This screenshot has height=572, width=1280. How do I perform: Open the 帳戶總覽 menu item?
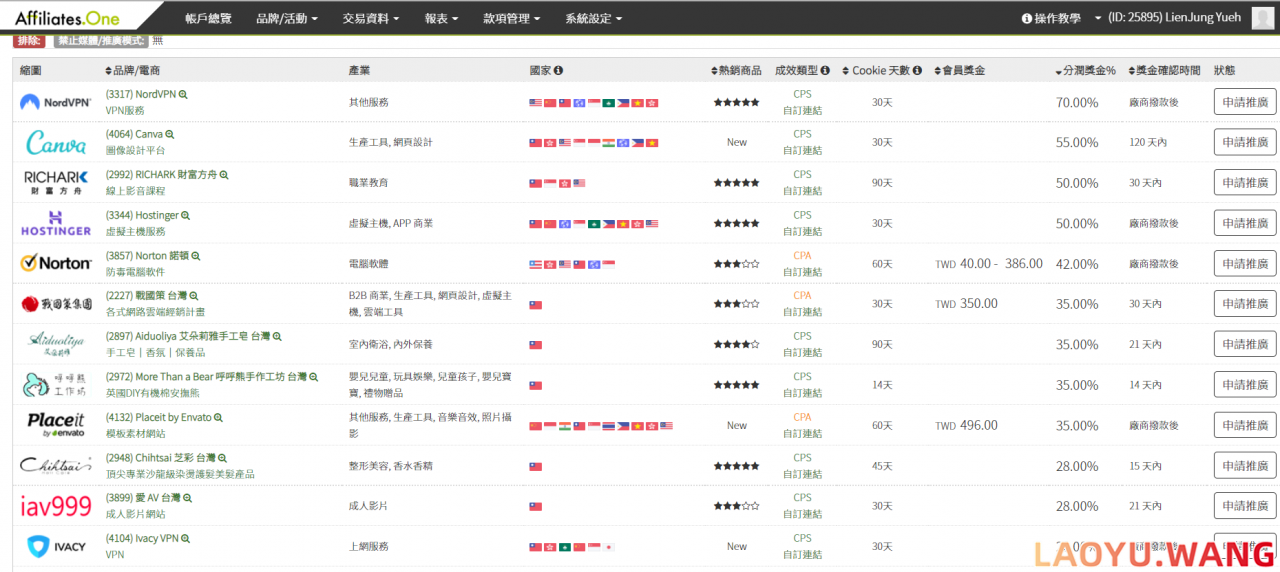[x=208, y=18]
